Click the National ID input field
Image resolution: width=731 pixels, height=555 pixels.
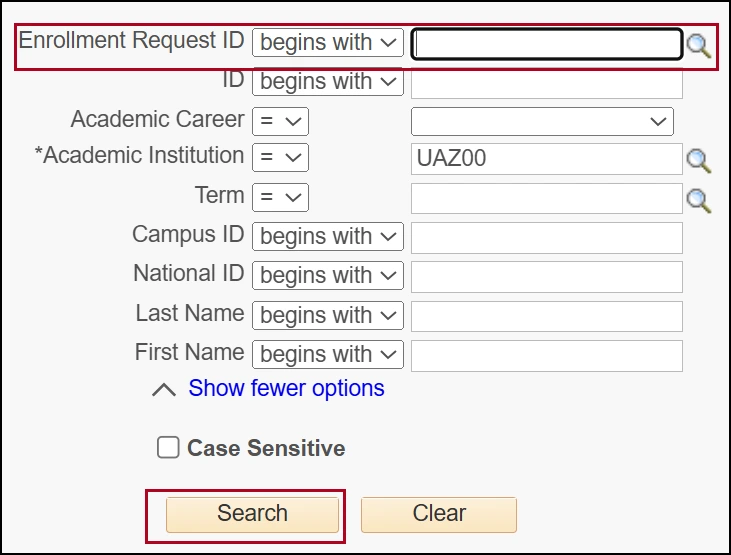coord(547,277)
